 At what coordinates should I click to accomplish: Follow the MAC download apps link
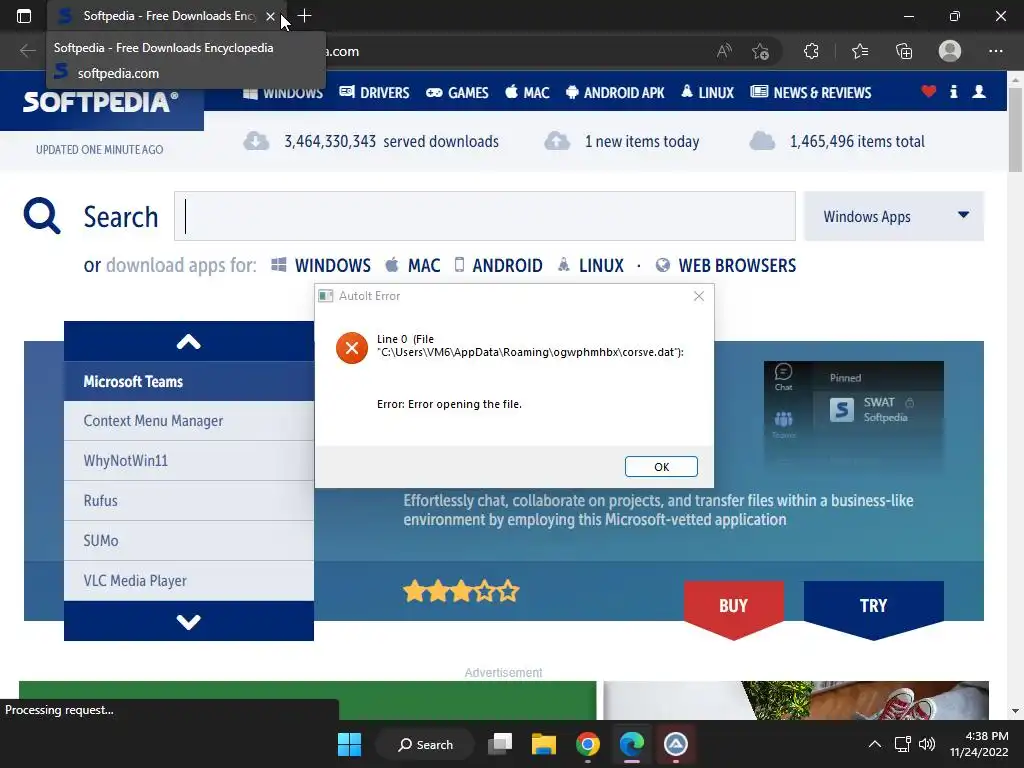(412, 265)
